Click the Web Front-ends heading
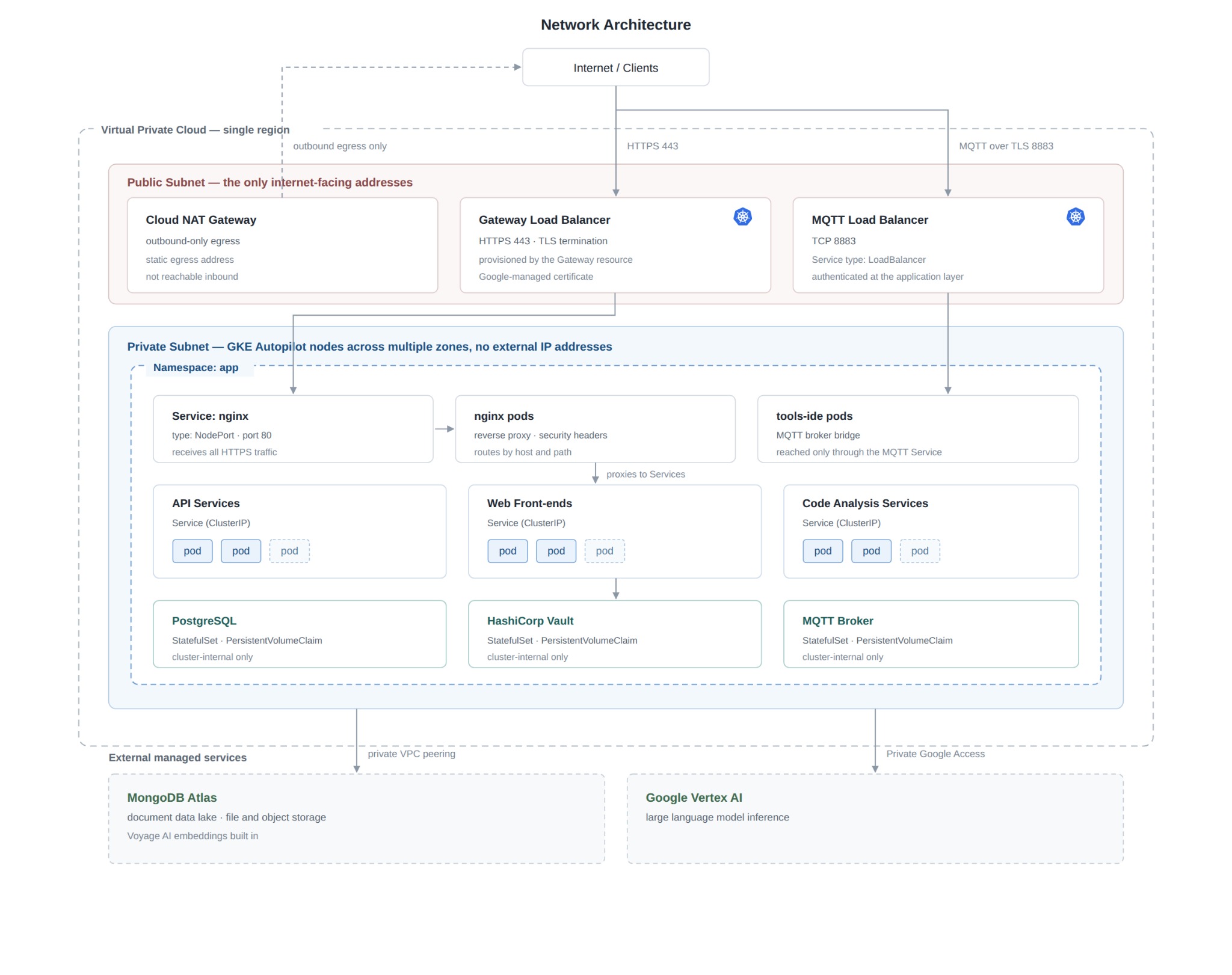The height and width of the screenshot is (975, 1232). [529, 503]
